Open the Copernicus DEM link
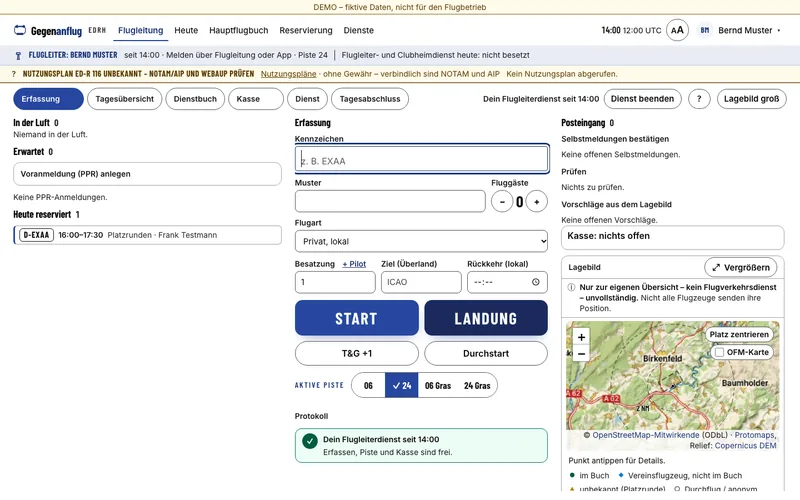 point(745,446)
